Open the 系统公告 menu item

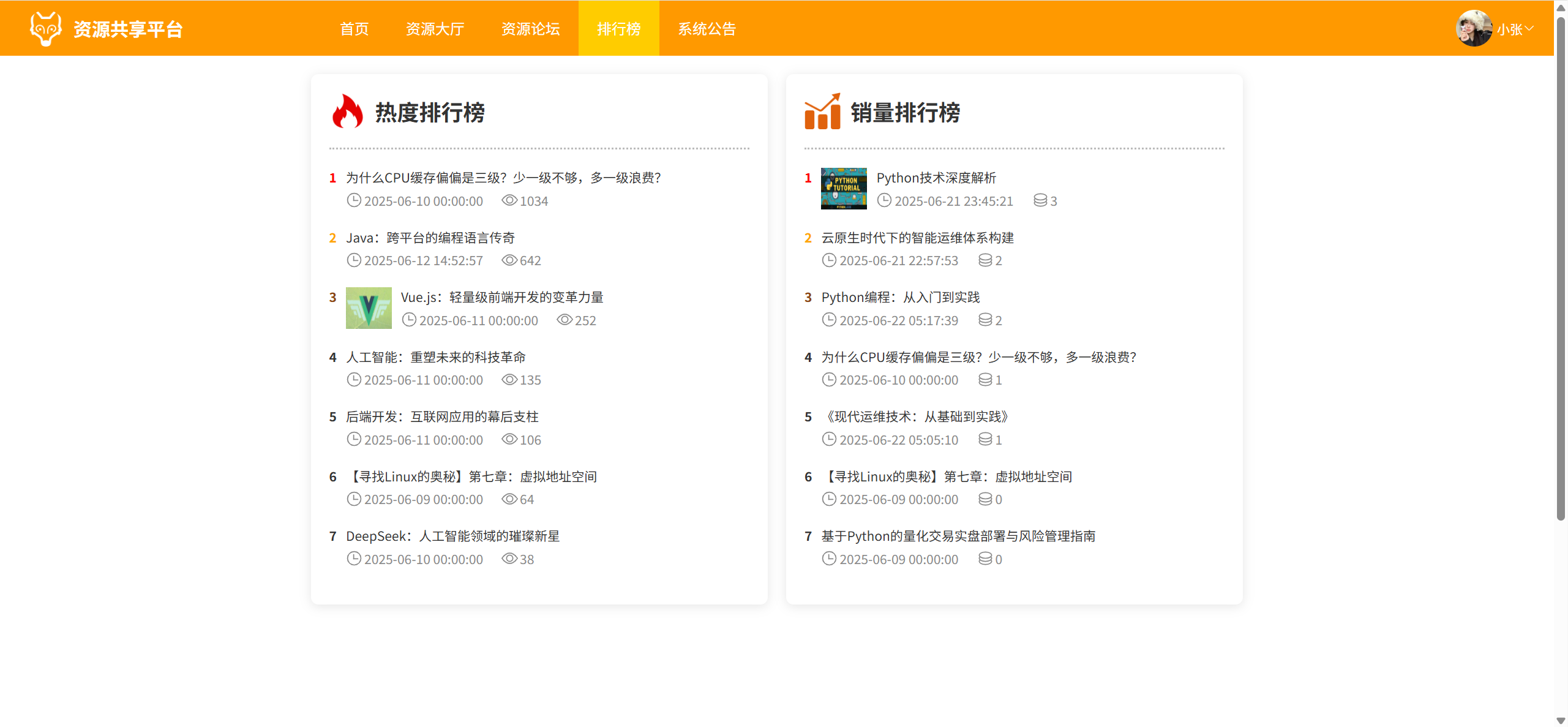(x=707, y=29)
